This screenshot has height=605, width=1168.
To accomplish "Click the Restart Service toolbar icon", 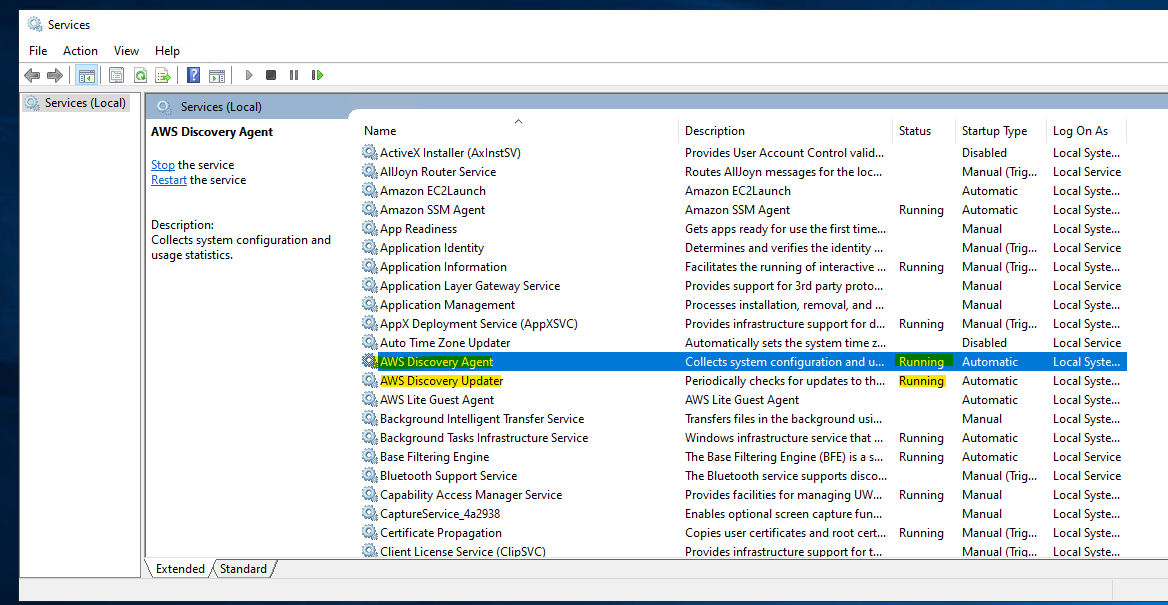I will pyautogui.click(x=318, y=75).
